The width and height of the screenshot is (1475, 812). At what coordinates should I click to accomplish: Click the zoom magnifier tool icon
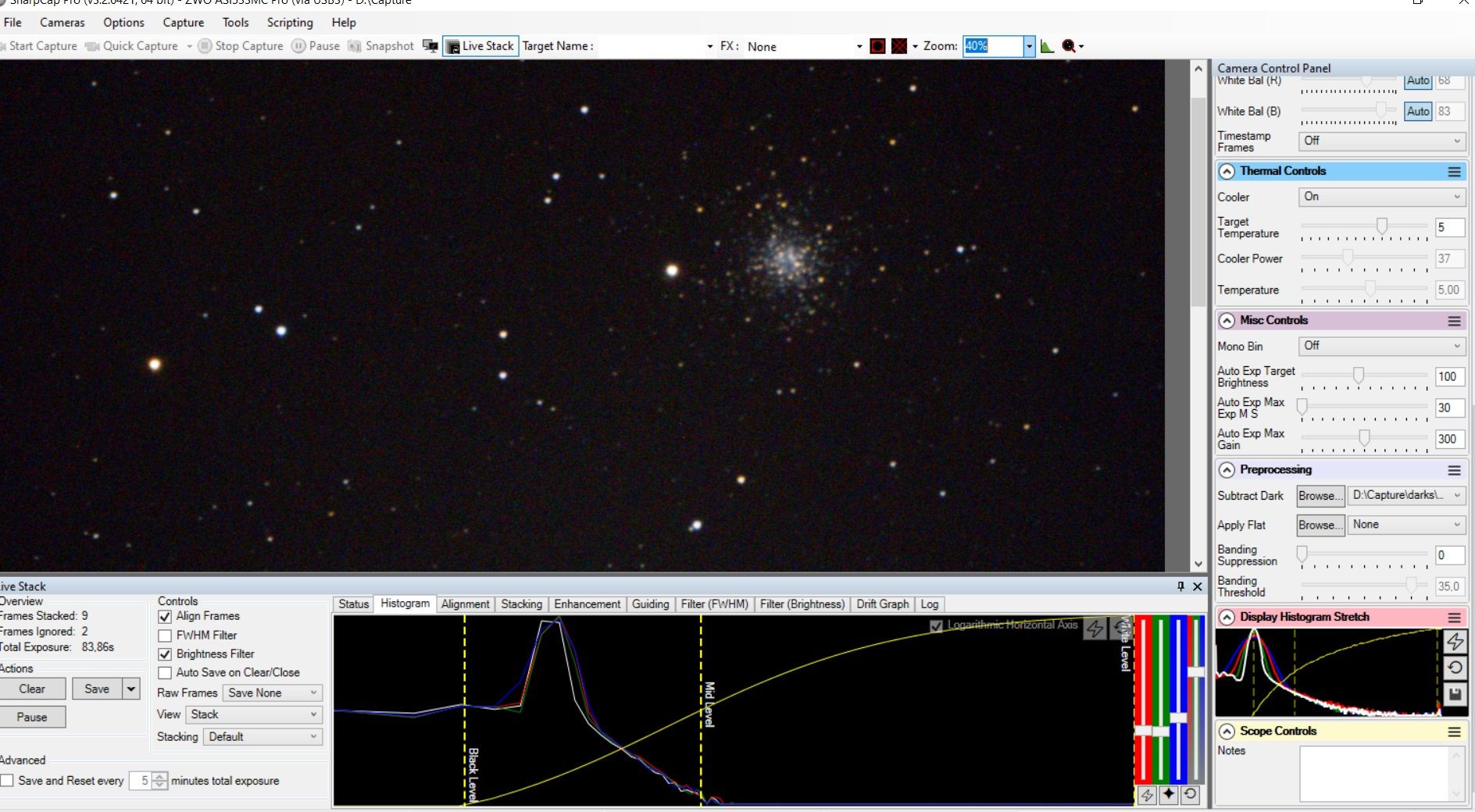(1069, 46)
